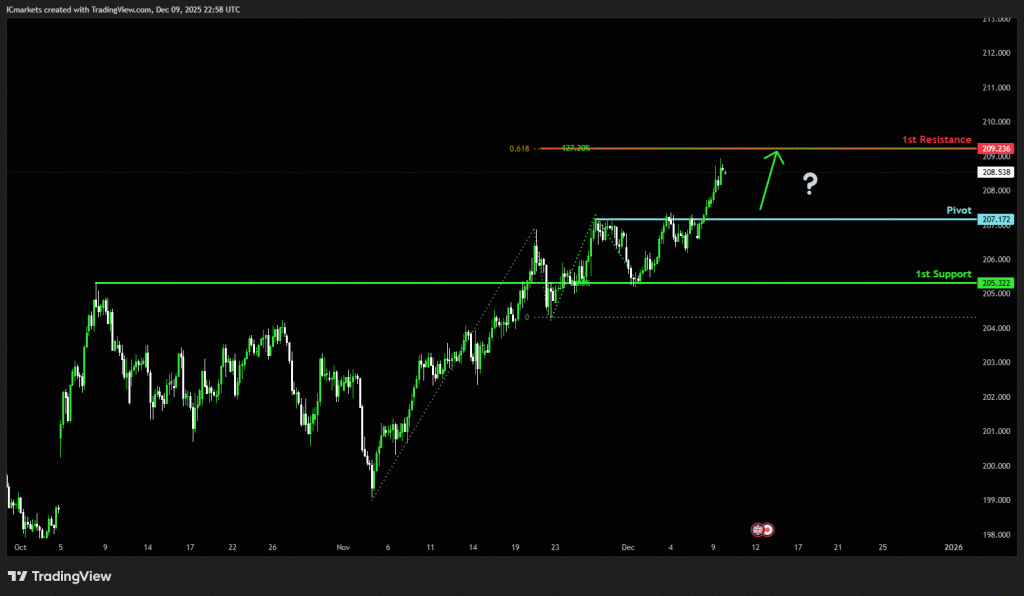The height and width of the screenshot is (596, 1024).
Task: Select the 1st Resistance text label
Action: [x=937, y=139]
